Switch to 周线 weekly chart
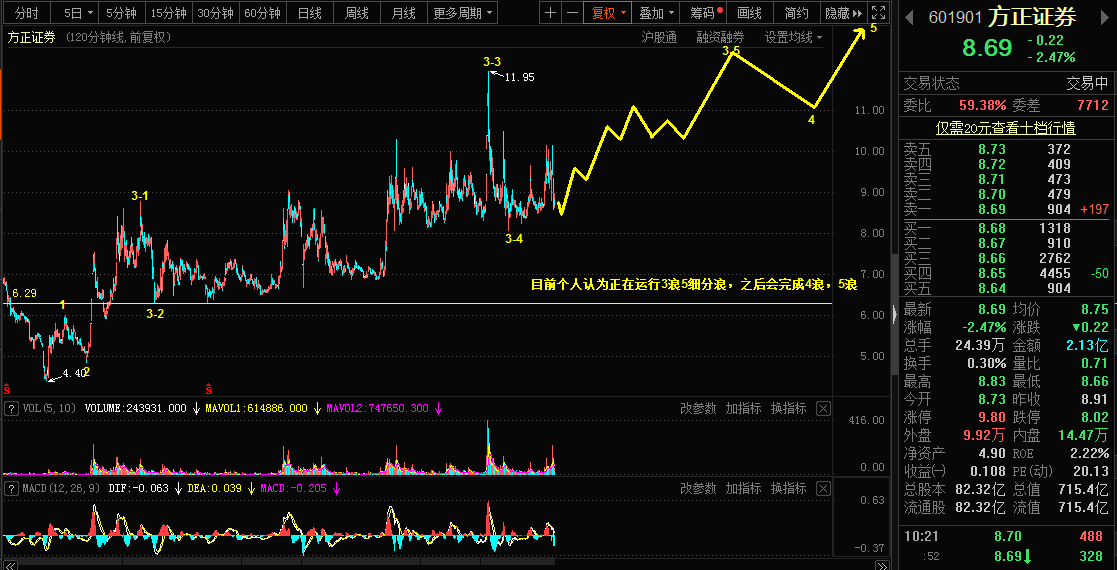 (x=357, y=13)
